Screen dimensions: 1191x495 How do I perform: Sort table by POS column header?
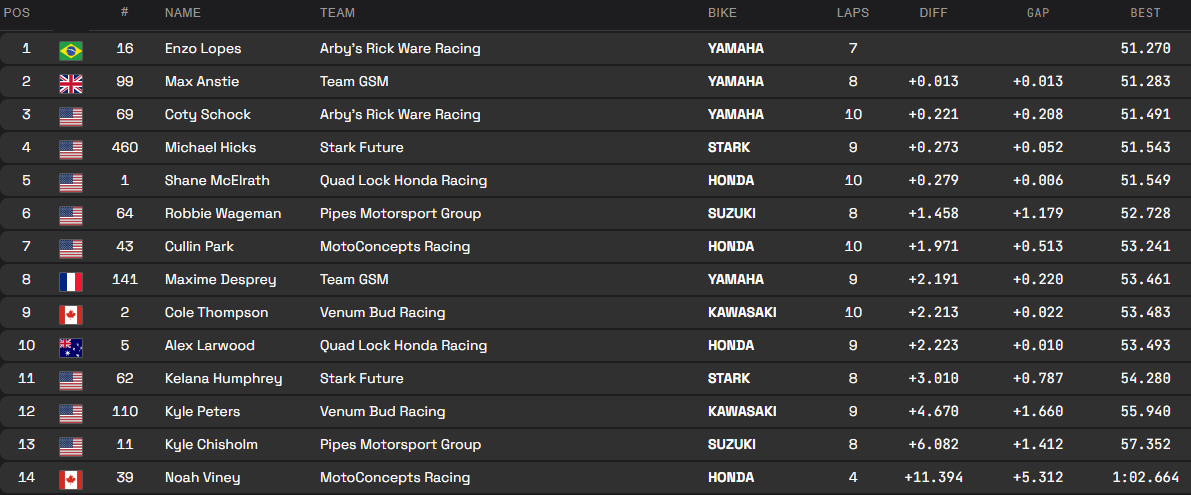pos(16,13)
